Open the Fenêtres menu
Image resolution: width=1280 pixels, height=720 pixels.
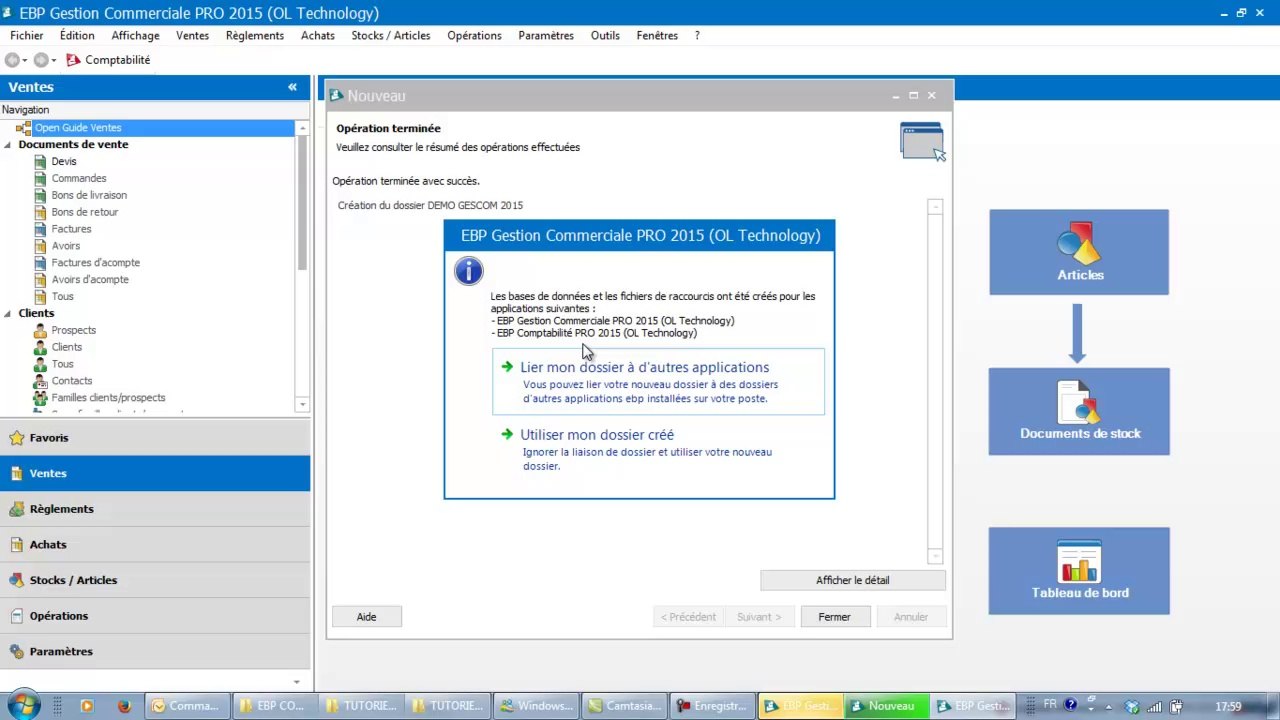657,35
